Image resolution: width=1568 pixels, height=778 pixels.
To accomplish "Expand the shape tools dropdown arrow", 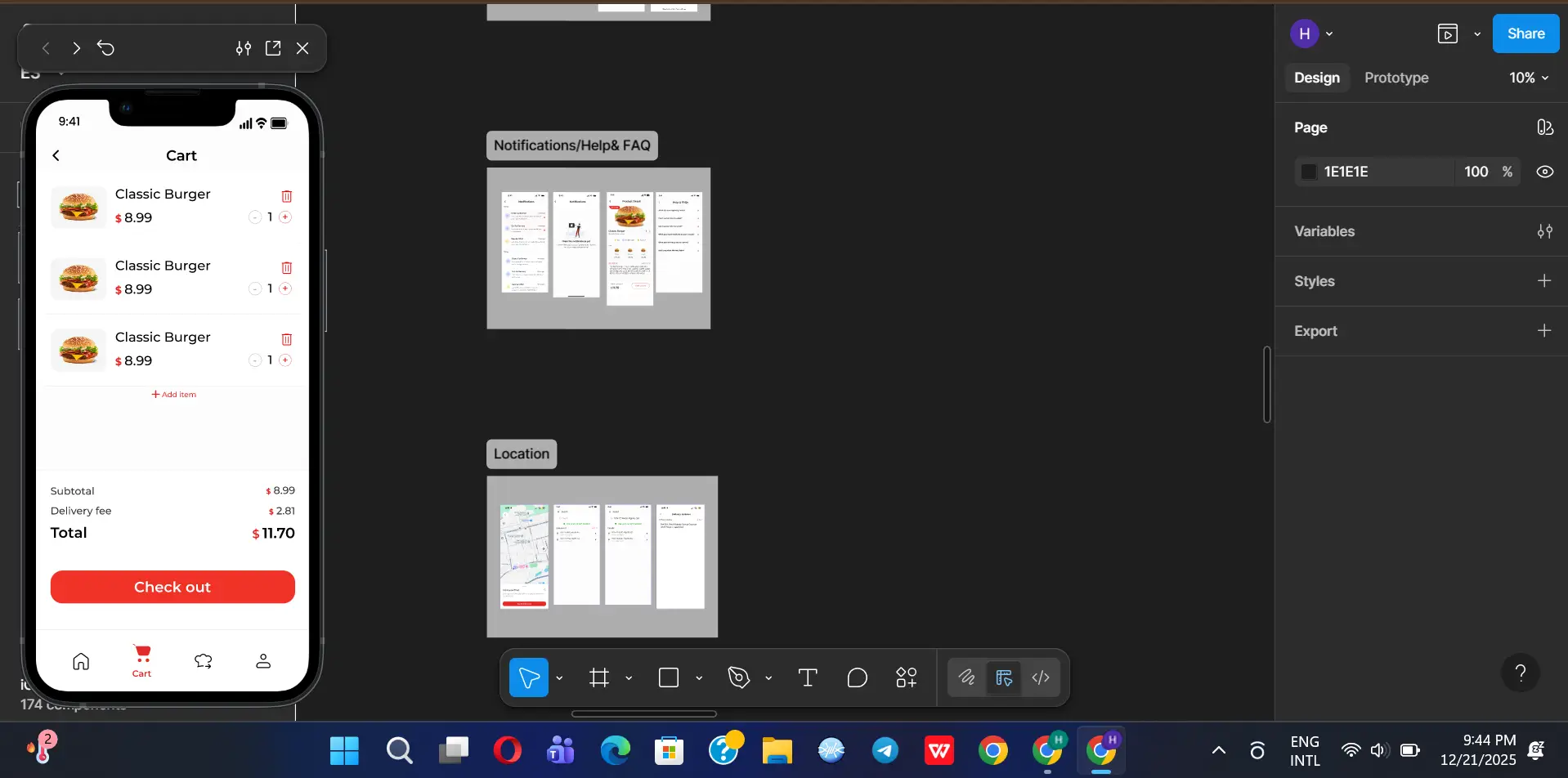I will [x=699, y=678].
